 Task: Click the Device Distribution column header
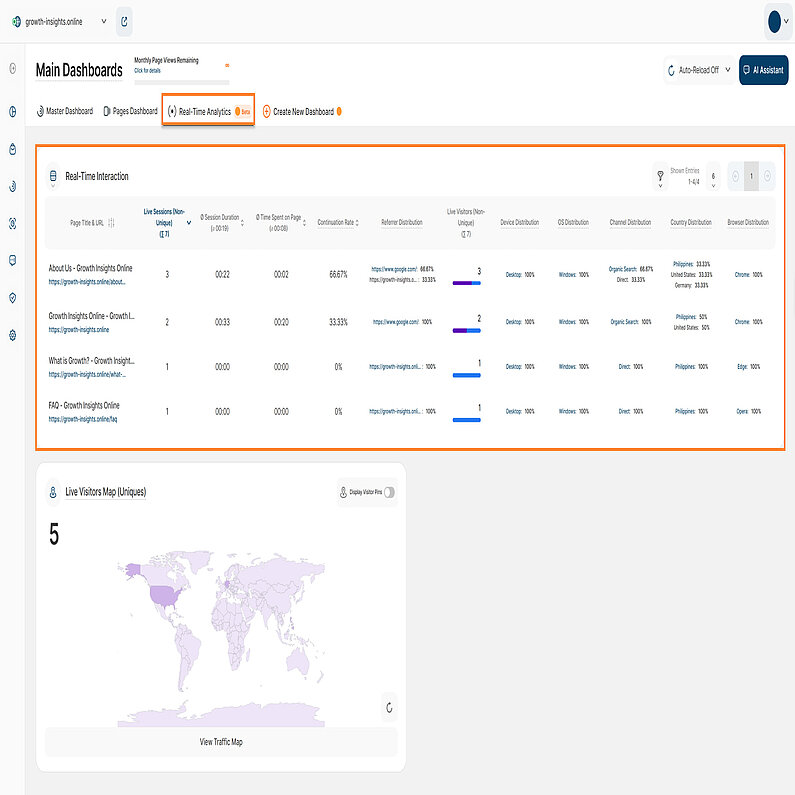tap(519, 222)
